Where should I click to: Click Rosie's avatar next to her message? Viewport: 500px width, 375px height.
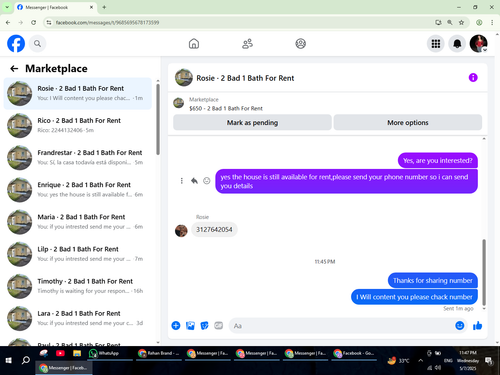tap(181, 231)
